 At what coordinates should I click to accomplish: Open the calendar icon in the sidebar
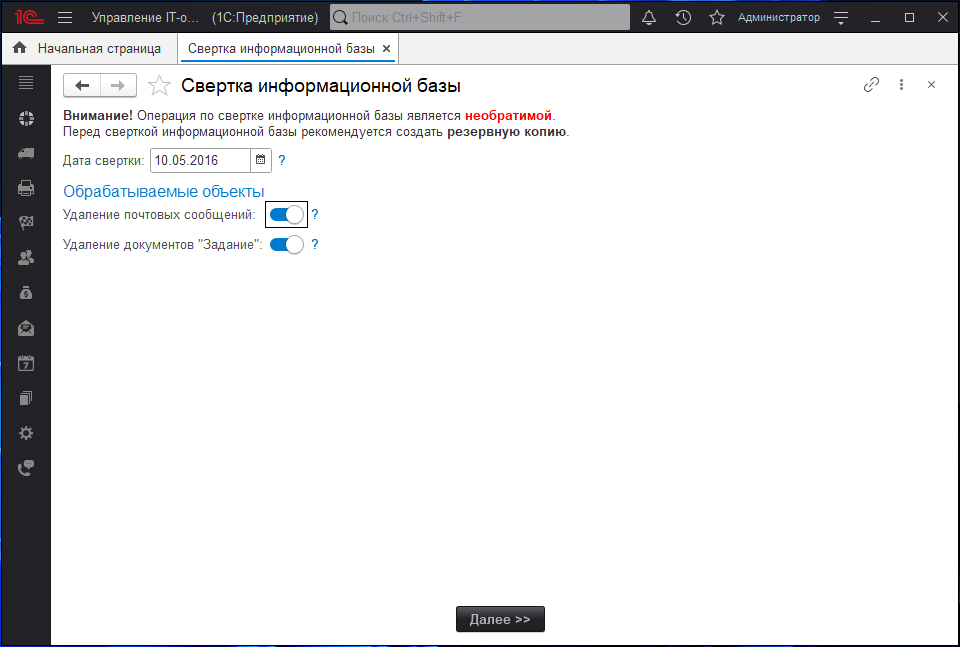point(26,363)
